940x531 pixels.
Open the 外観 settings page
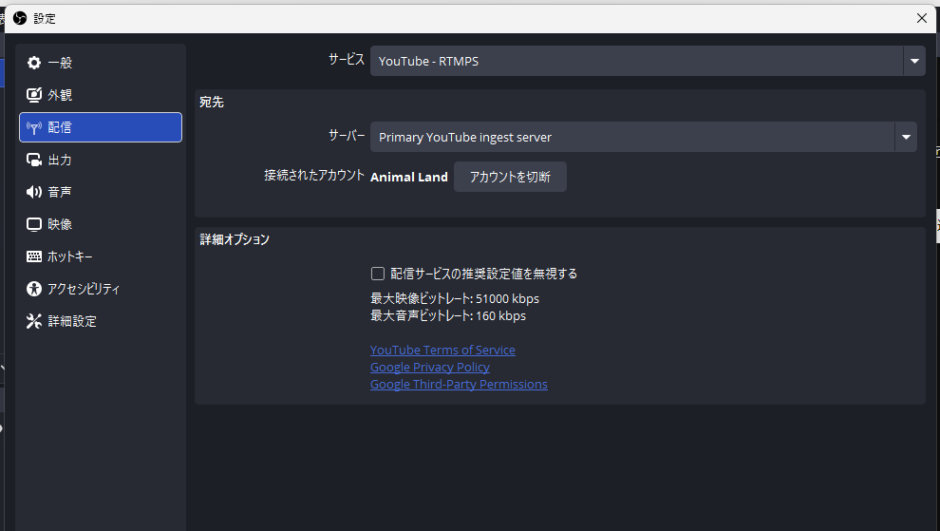101,95
